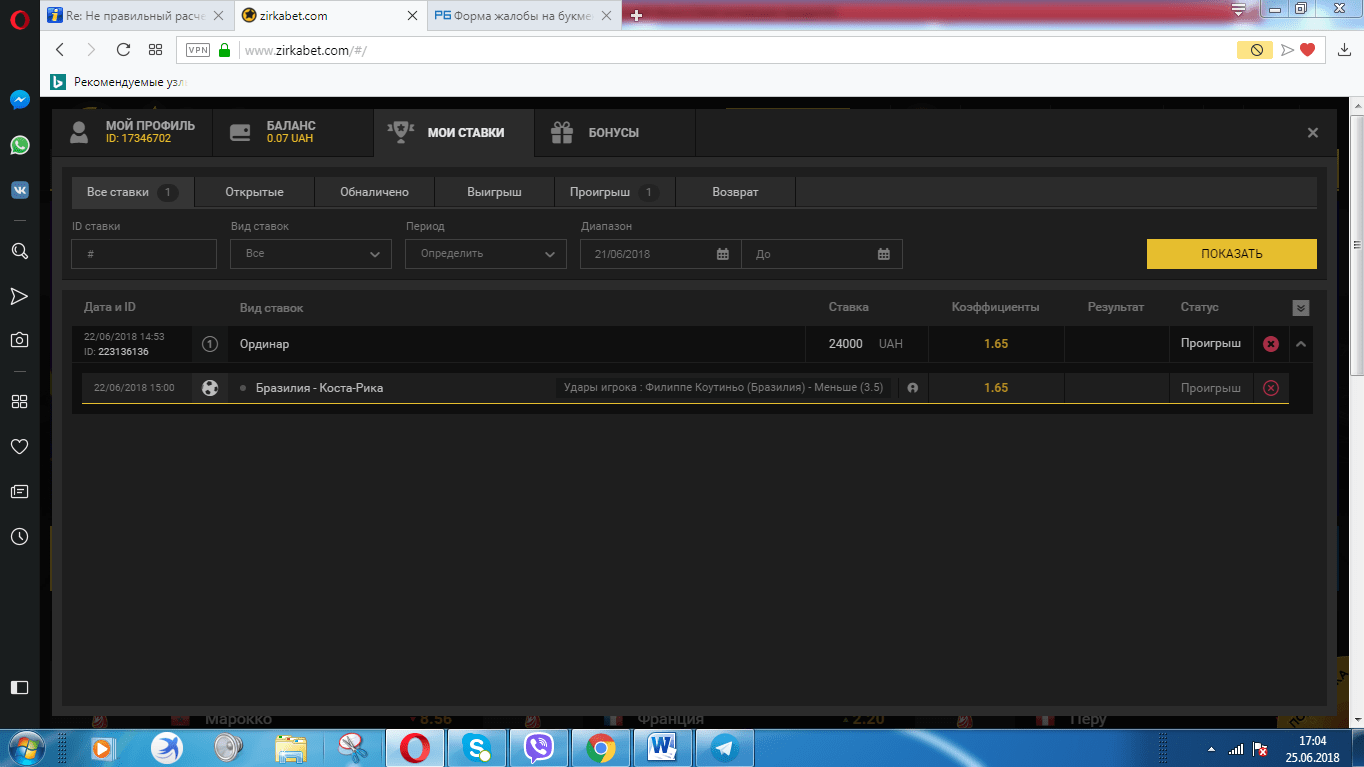Open the 'Период' dropdown
Image resolution: width=1364 pixels, height=767 pixels.
486,254
